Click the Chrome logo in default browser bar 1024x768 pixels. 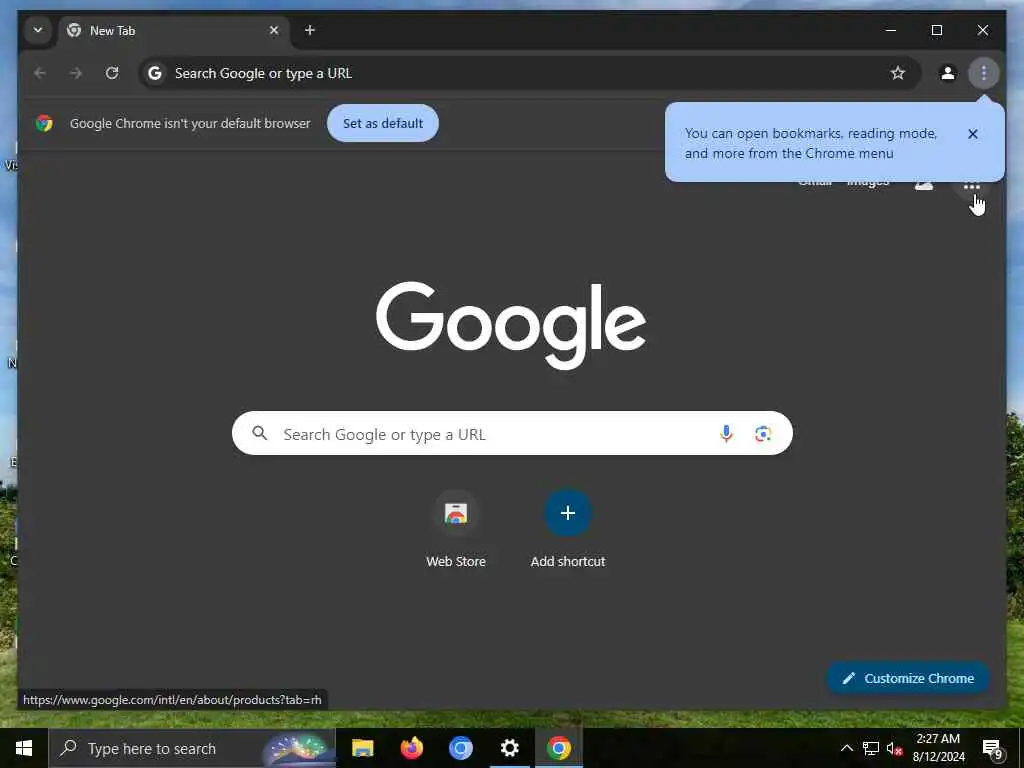tap(44, 123)
